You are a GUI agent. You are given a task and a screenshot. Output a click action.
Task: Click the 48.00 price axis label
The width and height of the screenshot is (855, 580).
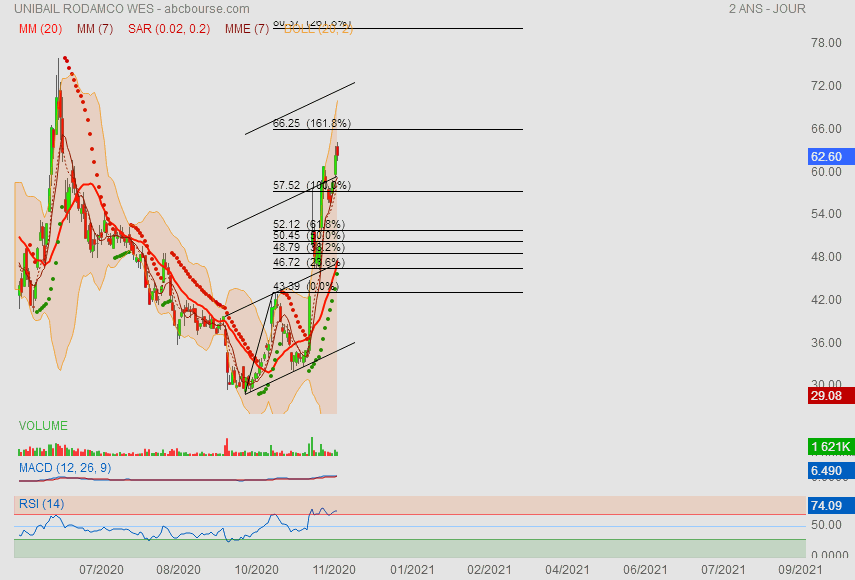tap(826, 257)
